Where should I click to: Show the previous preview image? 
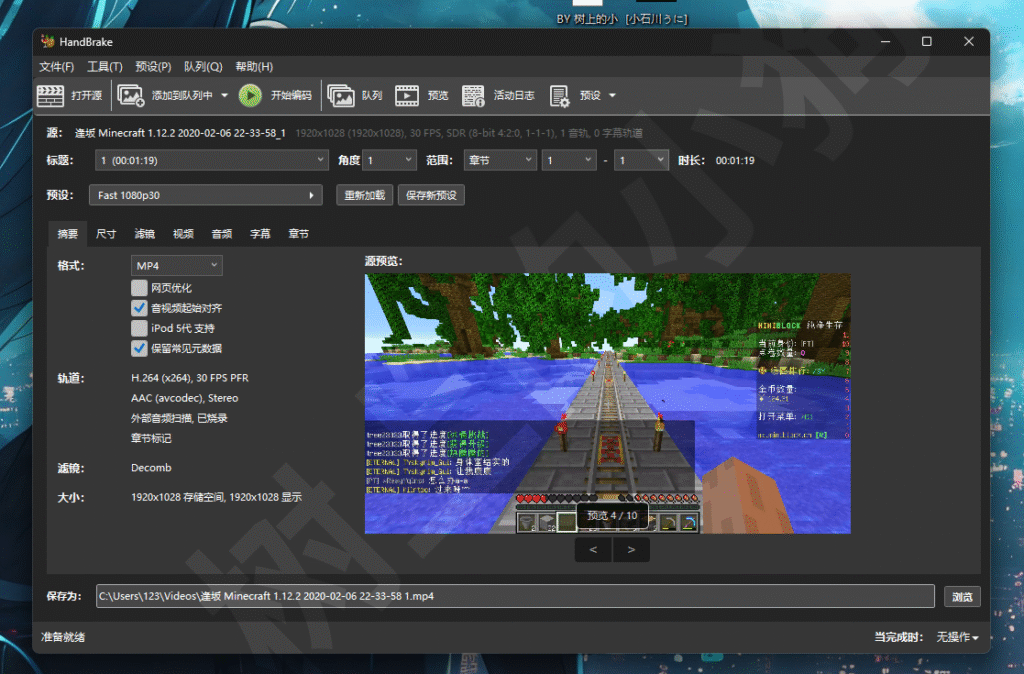point(593,550)
